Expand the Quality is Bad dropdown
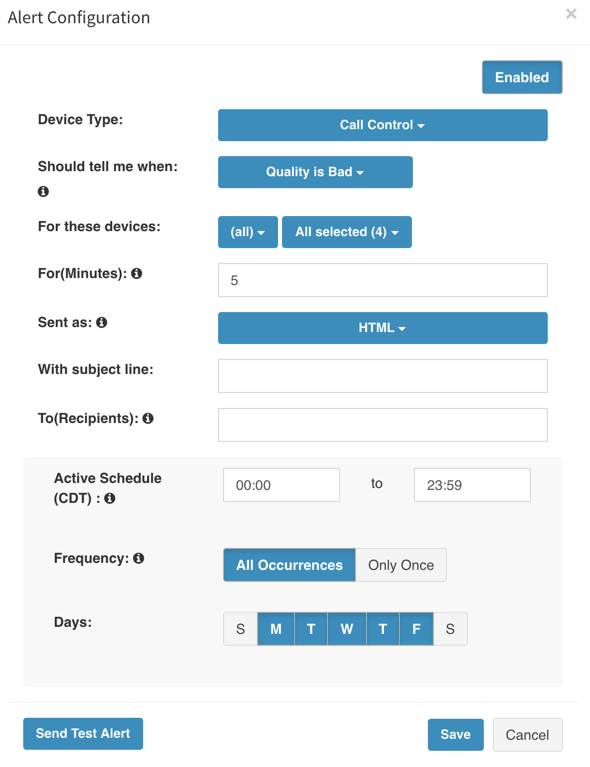590x767 pixels. [315, 172]
